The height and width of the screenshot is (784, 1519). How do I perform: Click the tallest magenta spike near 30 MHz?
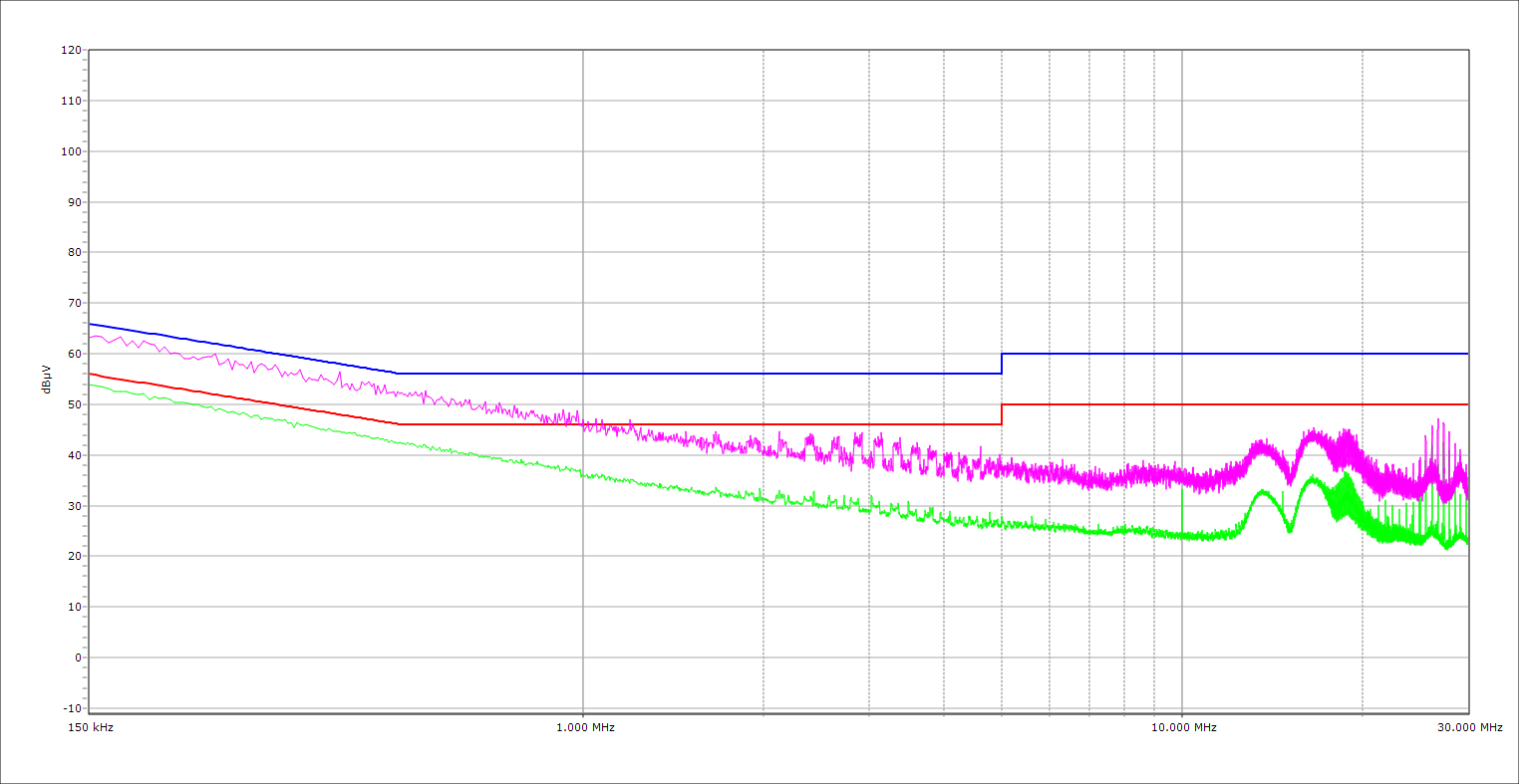(x=1438, y=420)
